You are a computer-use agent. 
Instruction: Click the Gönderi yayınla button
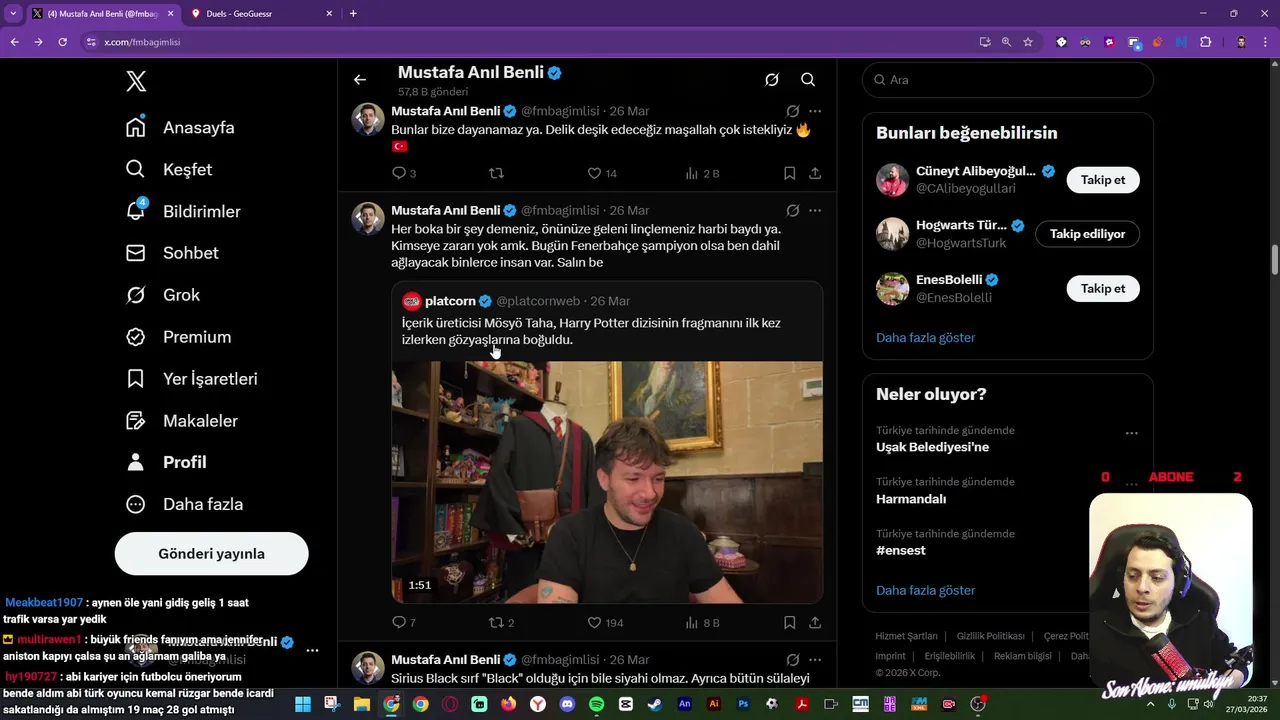[212, 554]
